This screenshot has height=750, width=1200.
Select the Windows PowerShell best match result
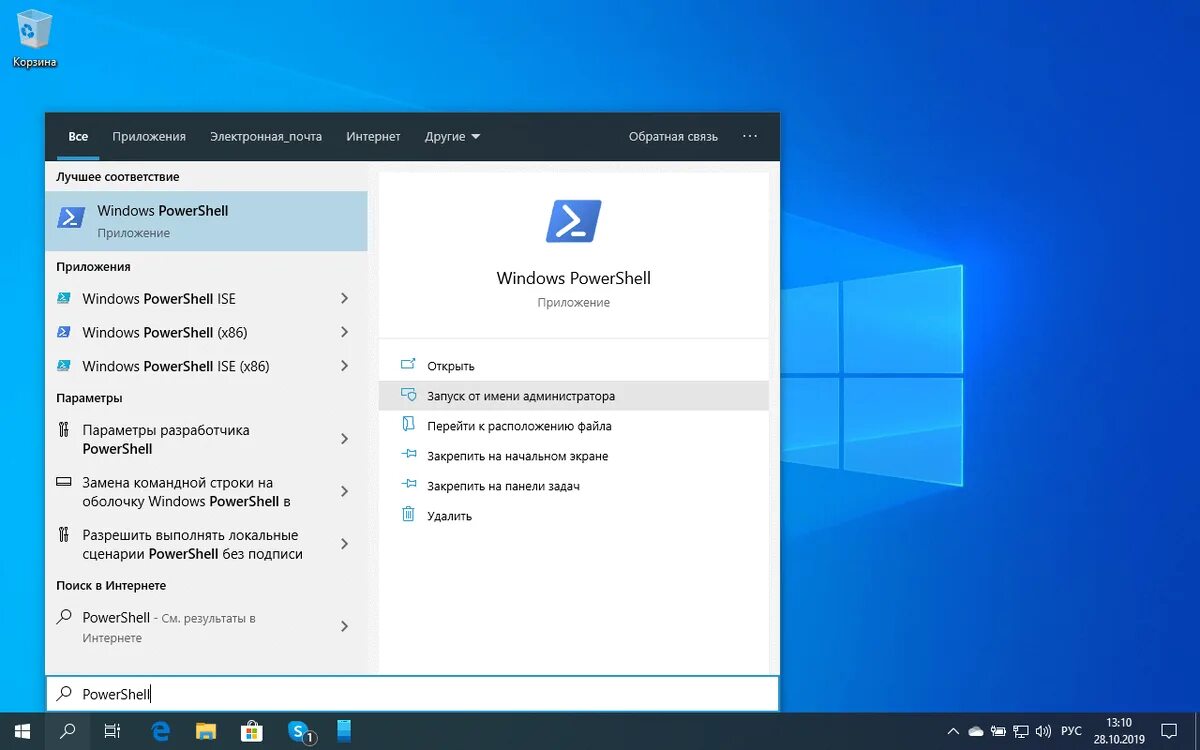[x=207, y=221]
